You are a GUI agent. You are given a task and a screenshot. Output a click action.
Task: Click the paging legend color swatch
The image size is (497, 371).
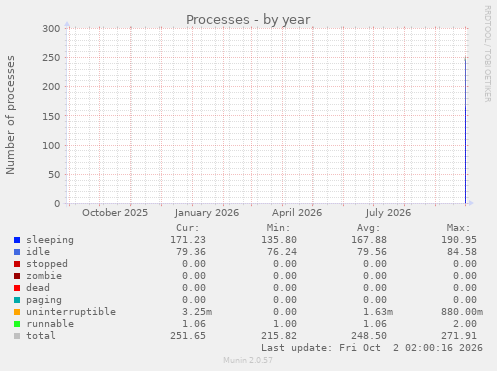[x=17, y=300]
